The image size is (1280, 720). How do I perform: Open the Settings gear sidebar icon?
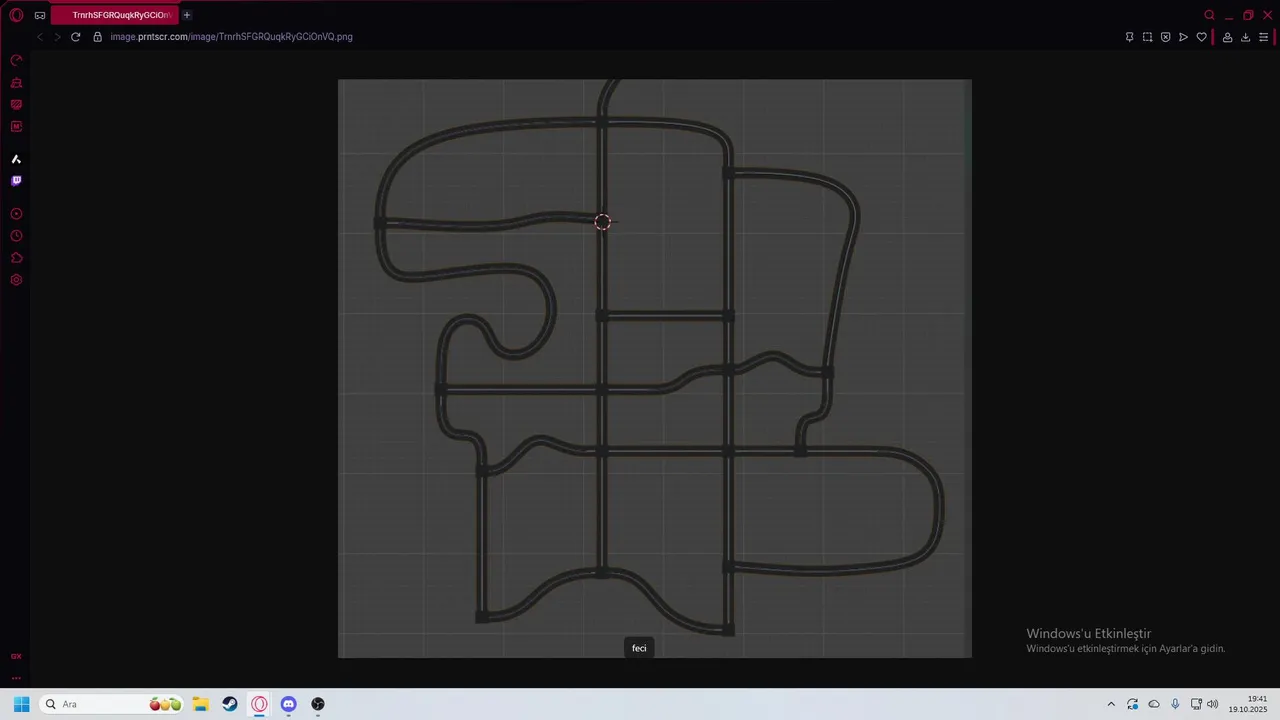(16, 280)
